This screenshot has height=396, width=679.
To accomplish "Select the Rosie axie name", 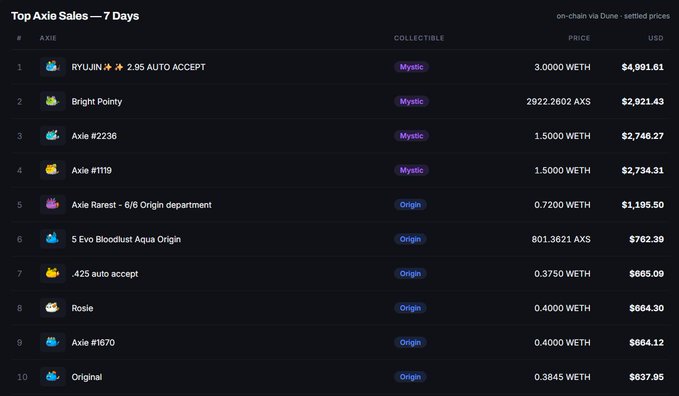I will click(x=82, y=308).
